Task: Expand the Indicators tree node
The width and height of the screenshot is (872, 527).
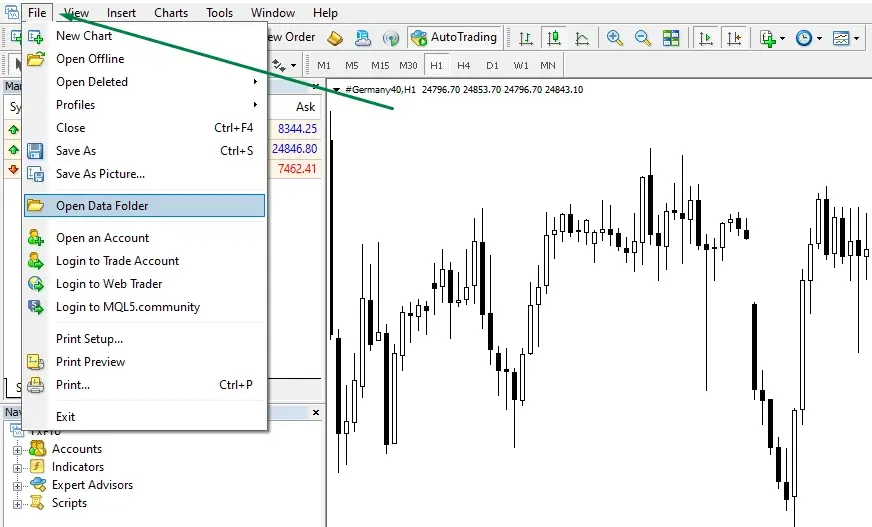Action: click(x=17, y=468)
